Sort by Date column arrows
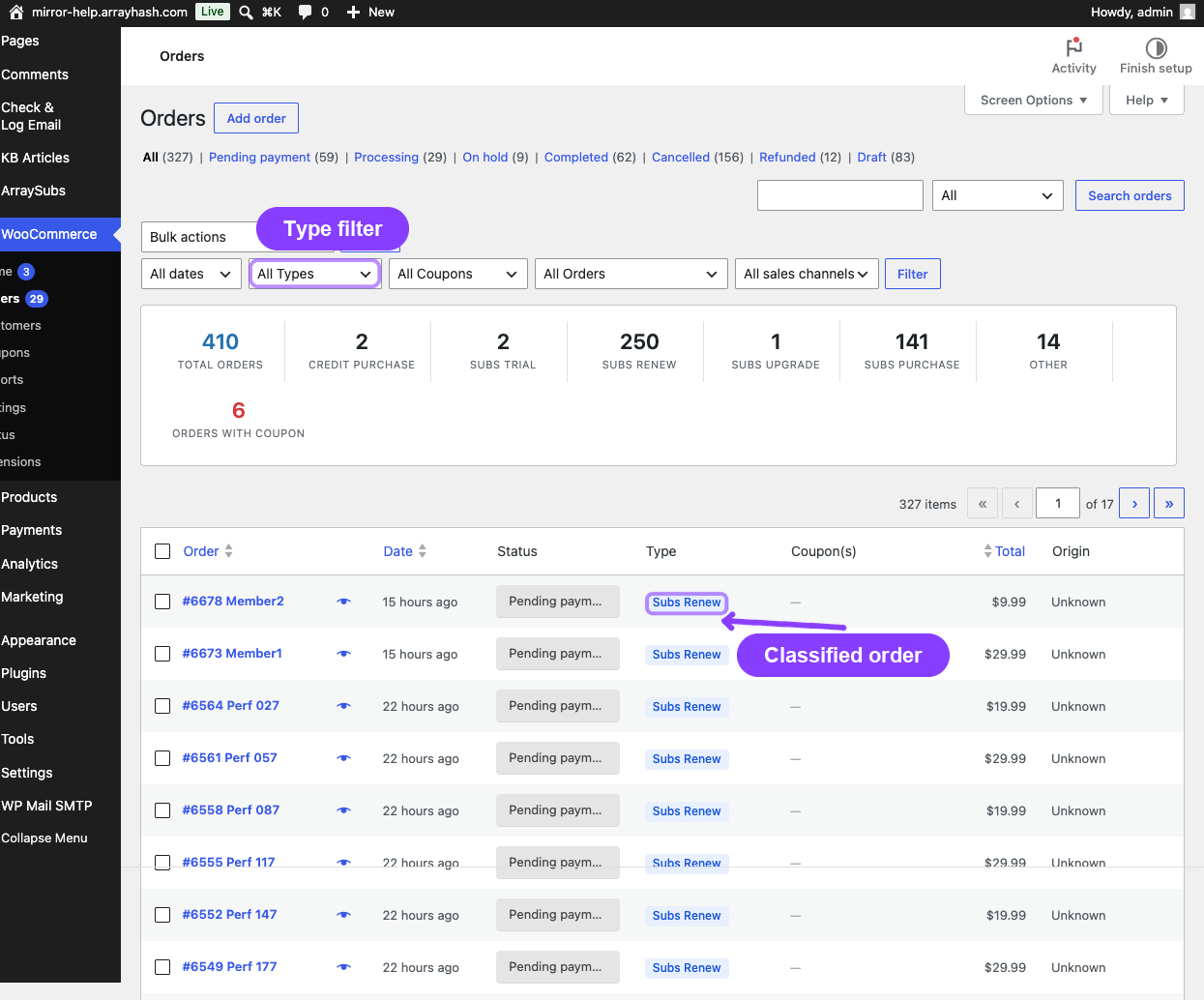This screenshot has height=1000, width=1204. click(x=423, y=551)
